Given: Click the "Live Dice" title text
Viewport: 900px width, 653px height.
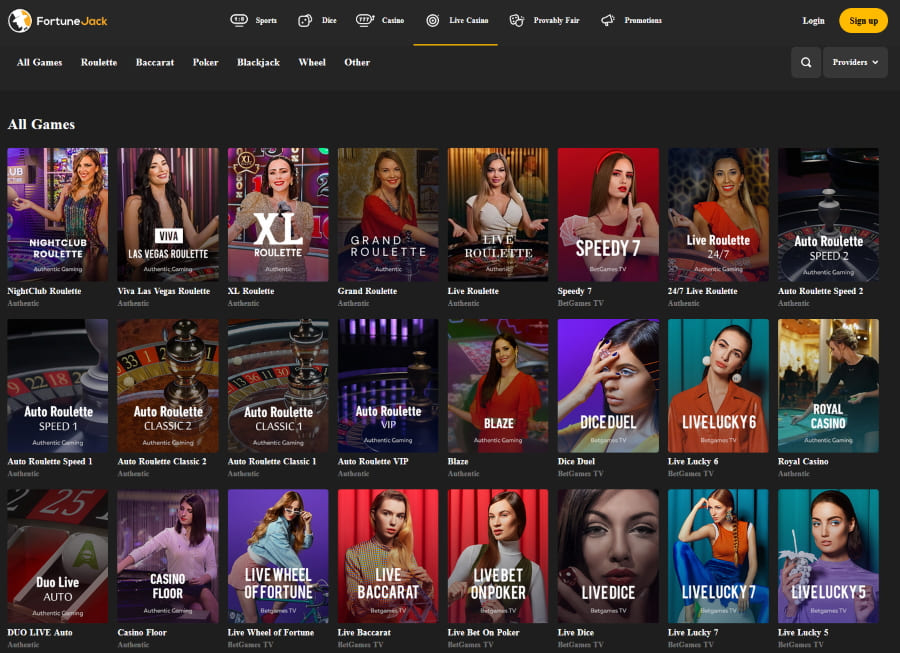Looking at the screenshot, I should 576,632.
